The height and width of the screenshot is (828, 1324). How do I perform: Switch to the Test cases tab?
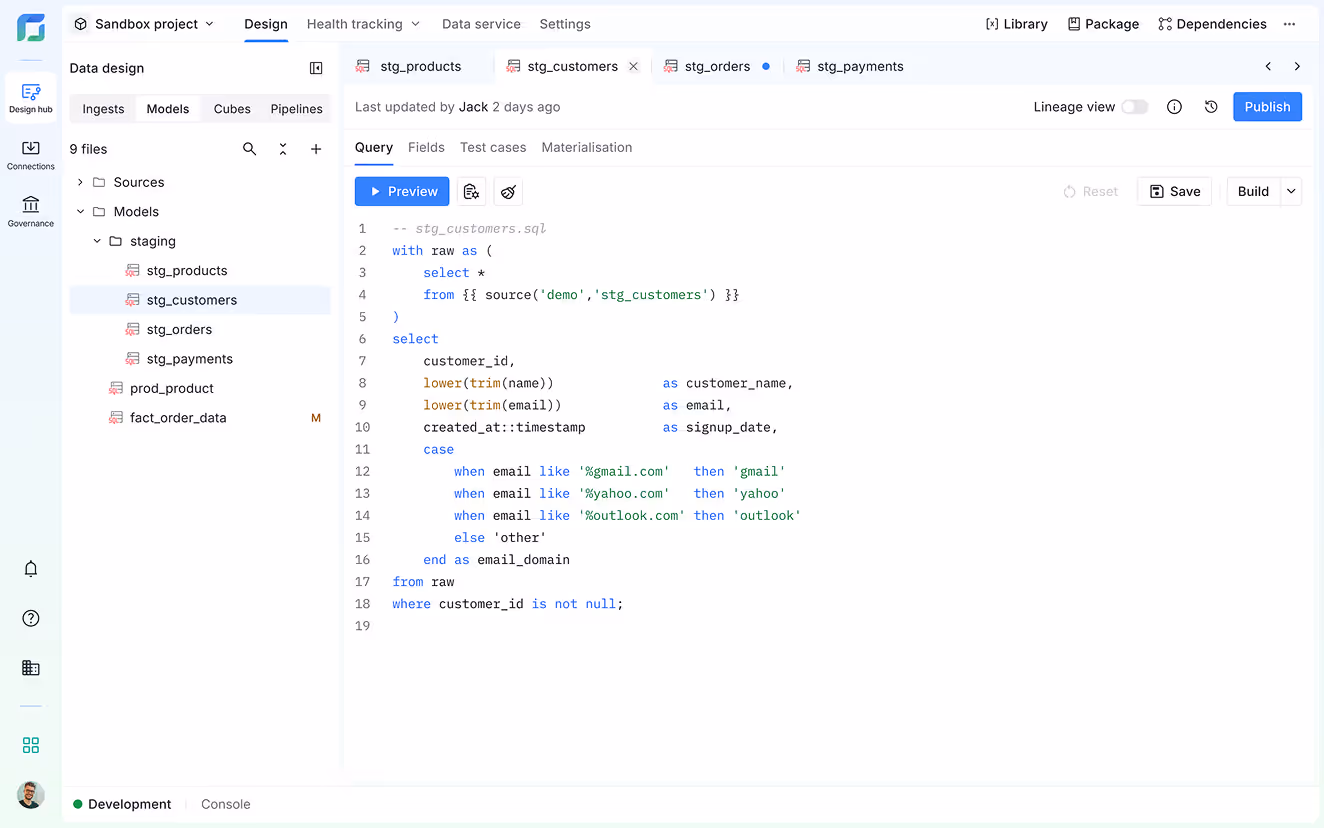coord(493,147)
